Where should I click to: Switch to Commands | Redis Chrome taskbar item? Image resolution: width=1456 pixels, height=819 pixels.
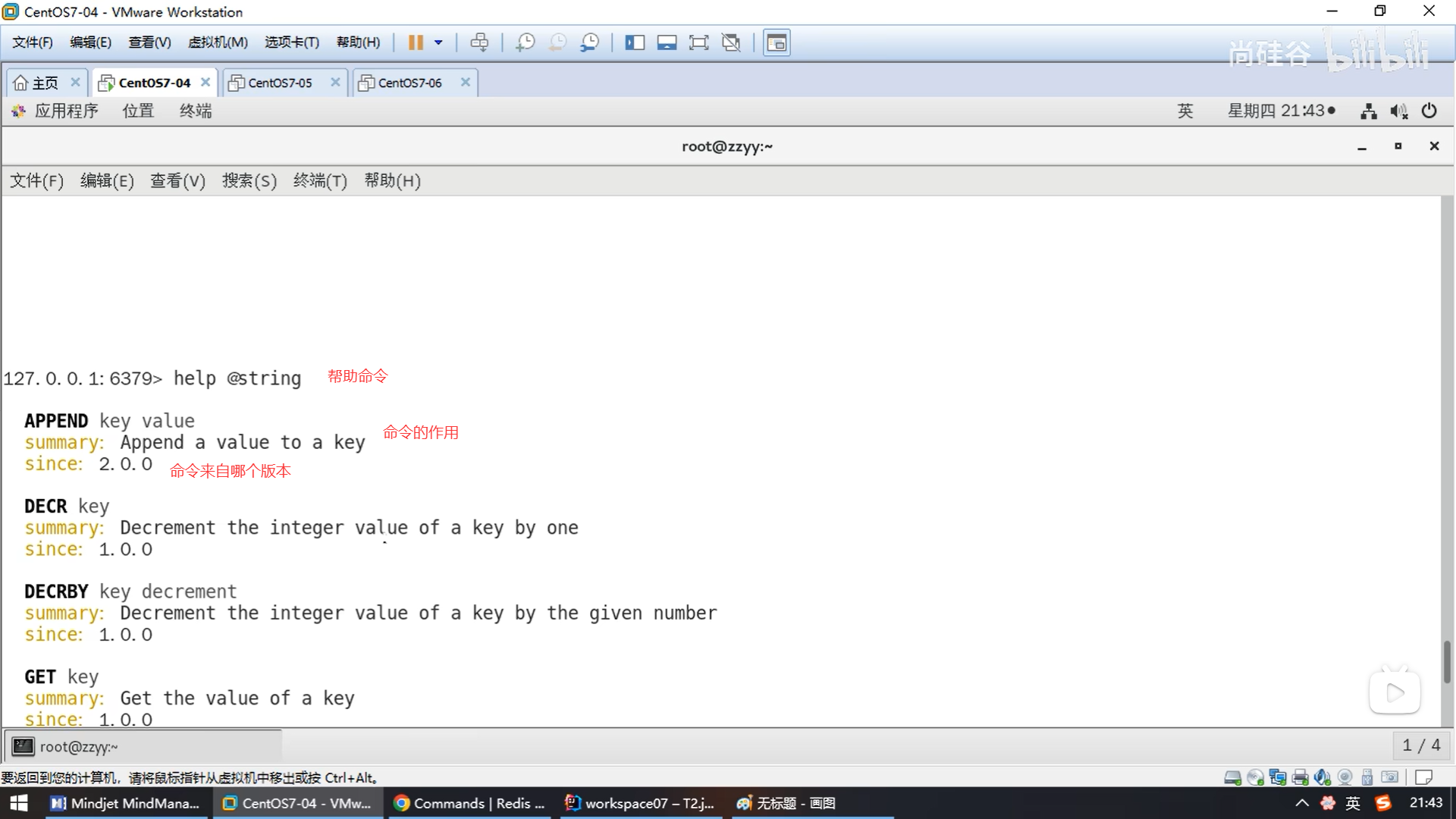[x=470, y=803]
